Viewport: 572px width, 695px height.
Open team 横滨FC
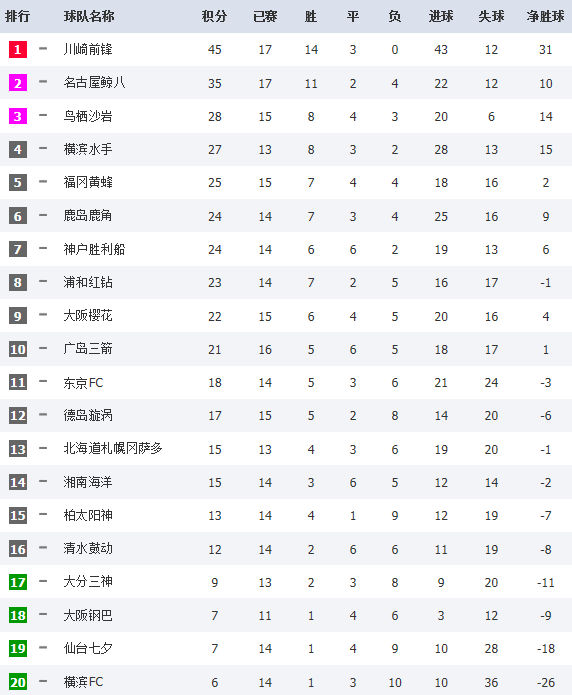tap(83, 682)
